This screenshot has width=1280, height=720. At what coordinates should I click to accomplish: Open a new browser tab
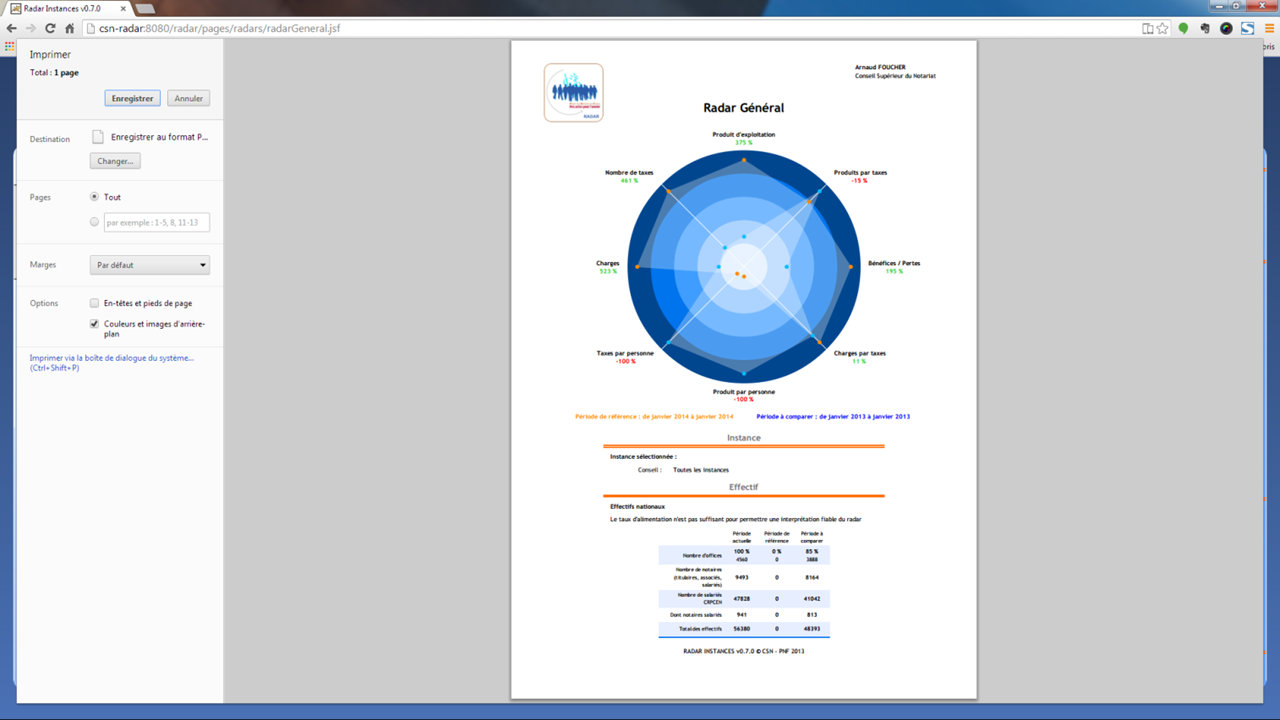(144, 8)
